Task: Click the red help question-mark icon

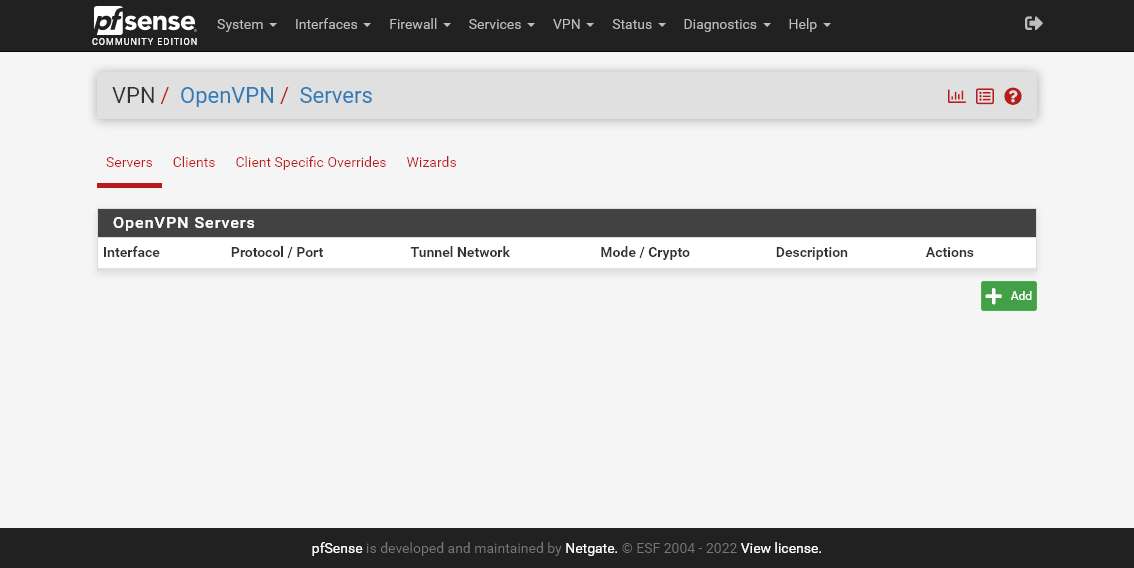Action: click(1012, 96)
